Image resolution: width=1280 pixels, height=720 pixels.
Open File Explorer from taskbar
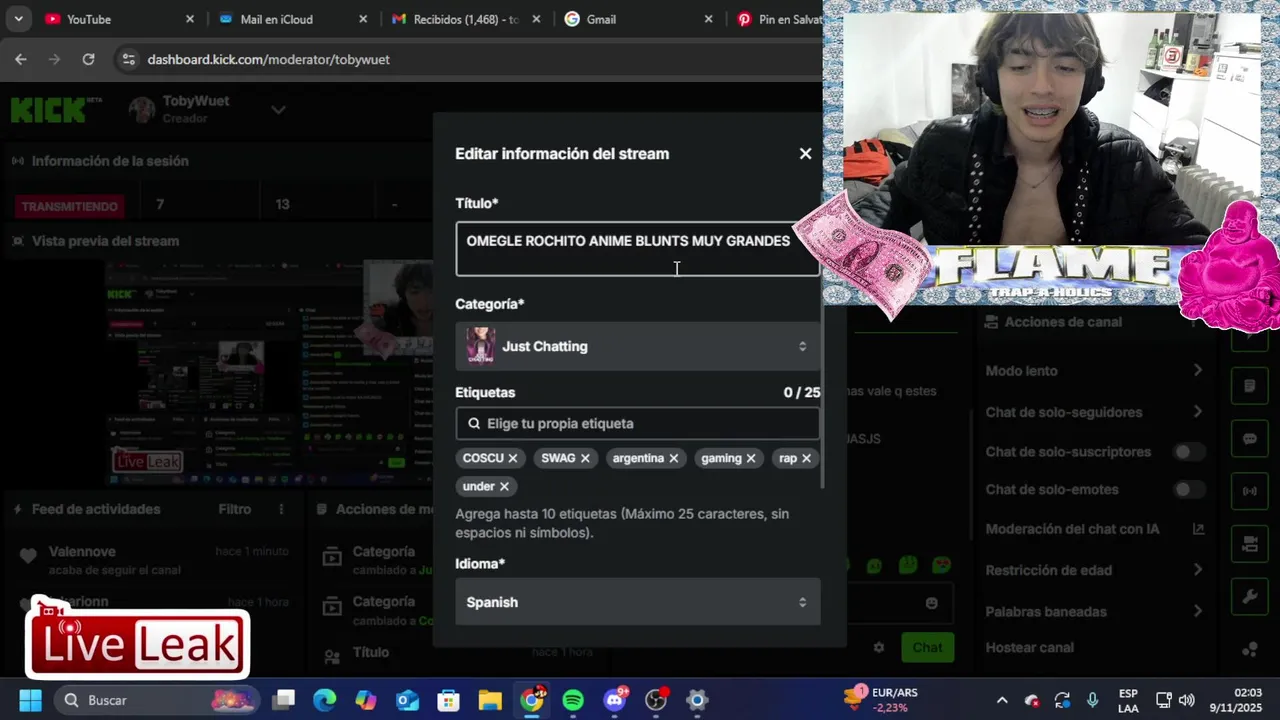[x=490, y=700]
